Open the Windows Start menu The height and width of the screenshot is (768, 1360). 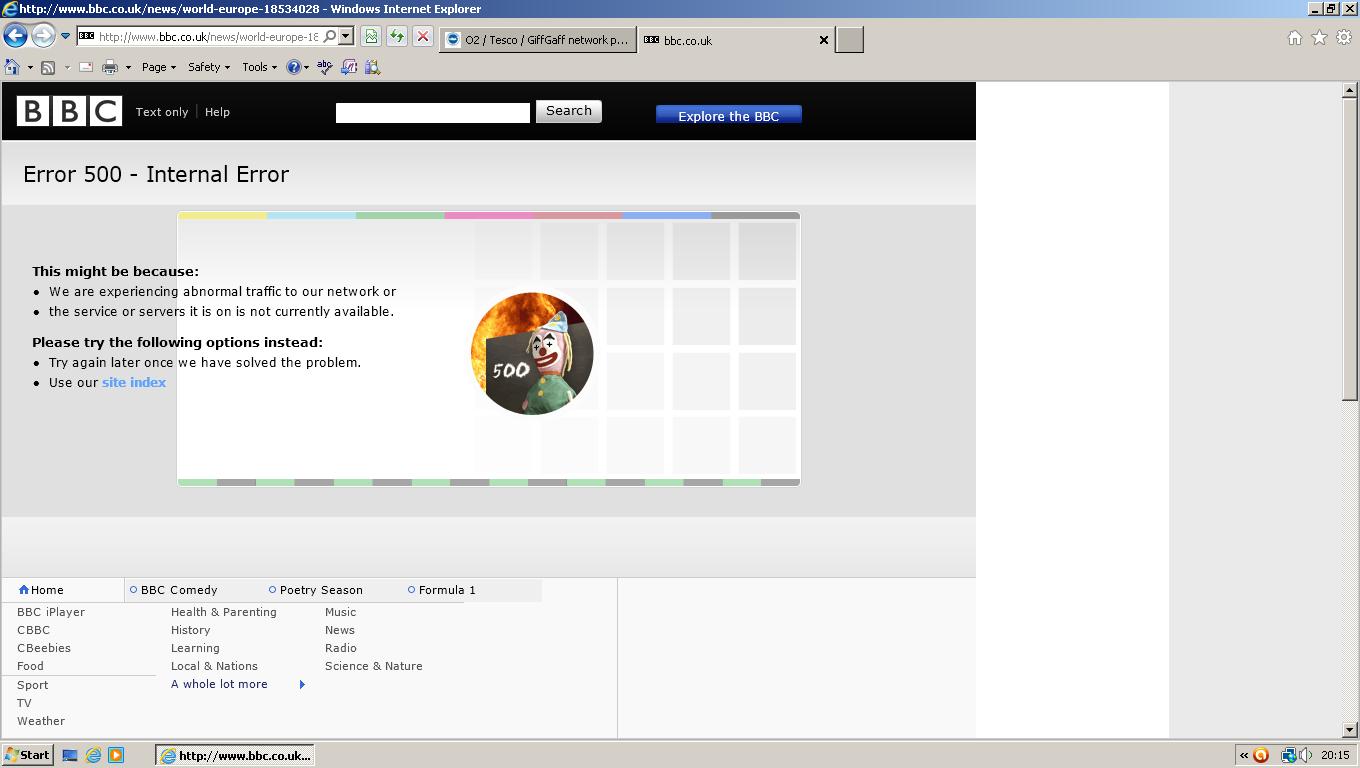[x=27, y=755]
